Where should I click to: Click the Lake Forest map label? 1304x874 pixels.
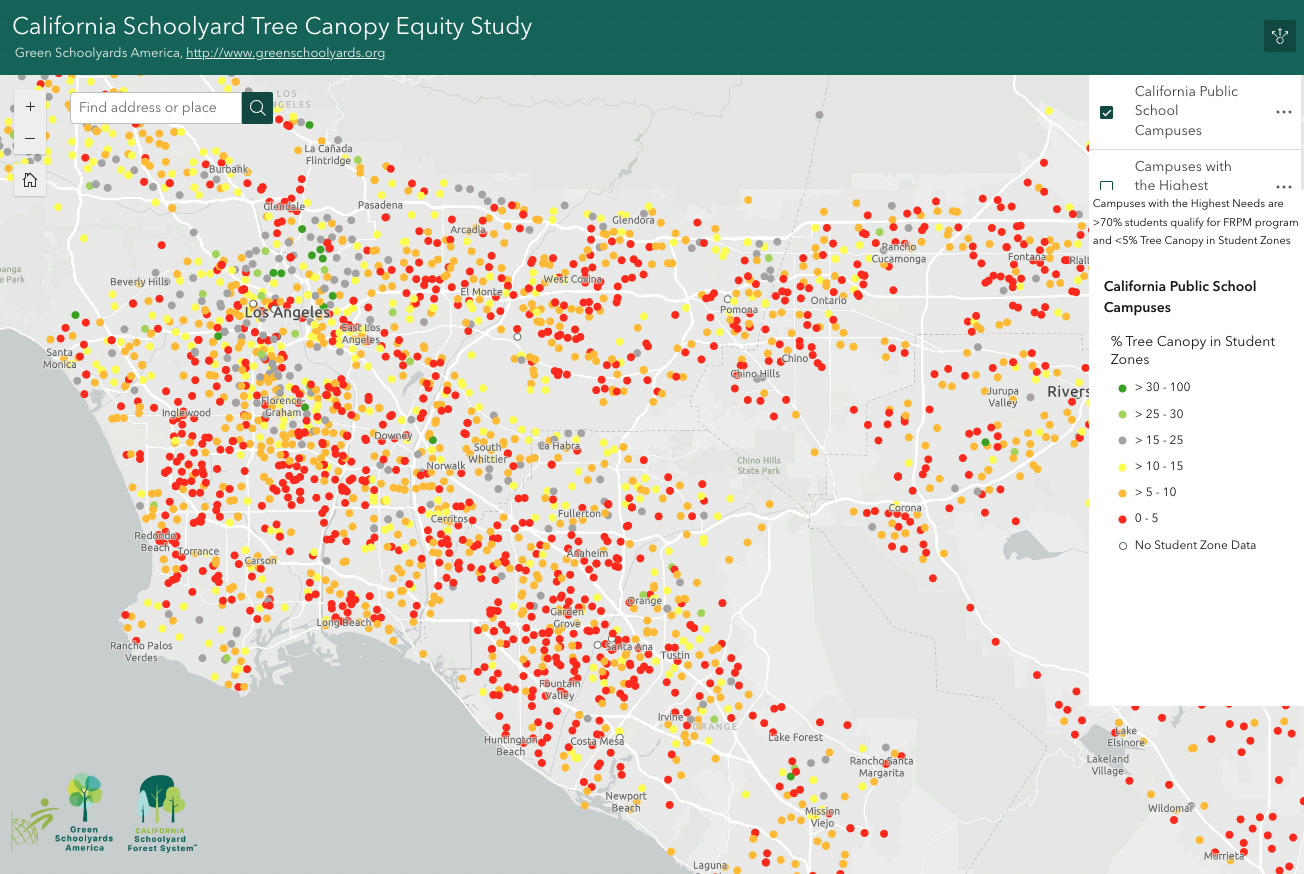click(795, 737)
